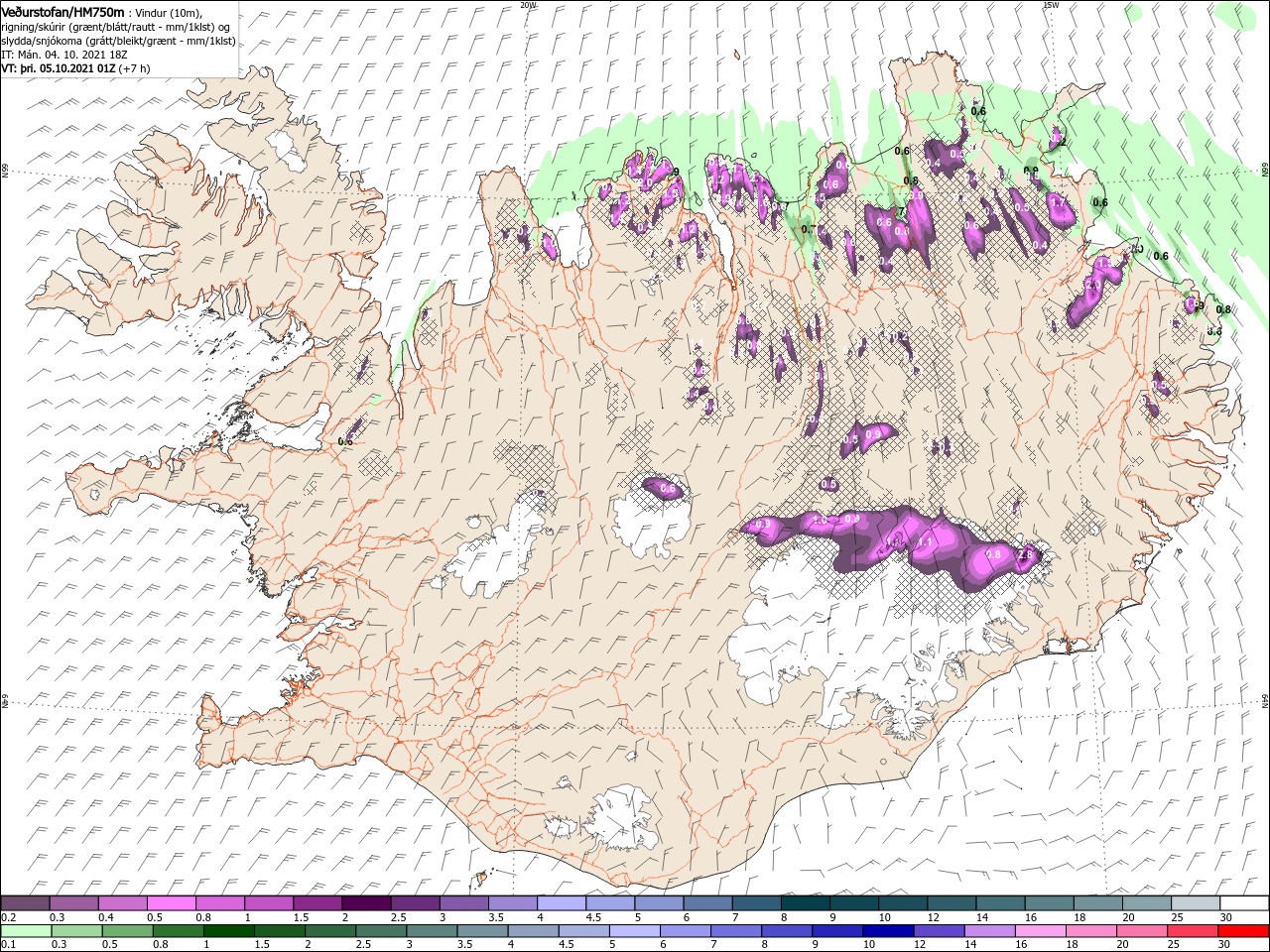Screen dimensions: 1270x952
Task: Click the white 30 swatch on the snow scale
Action: (x=1245, y=903)
